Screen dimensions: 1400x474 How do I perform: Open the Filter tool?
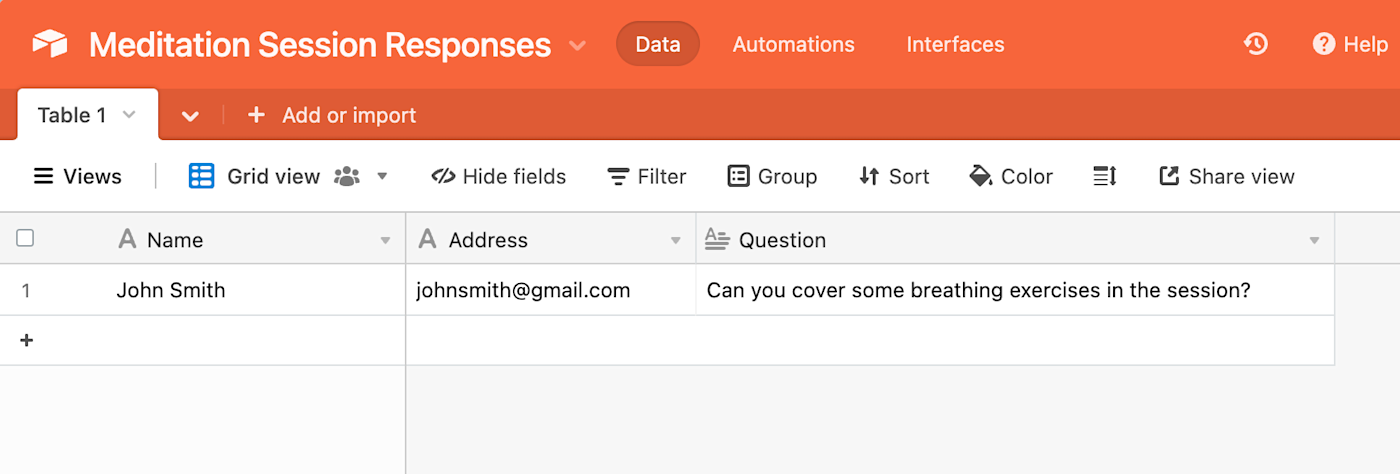pyautogui.click(x=647, y=176)
